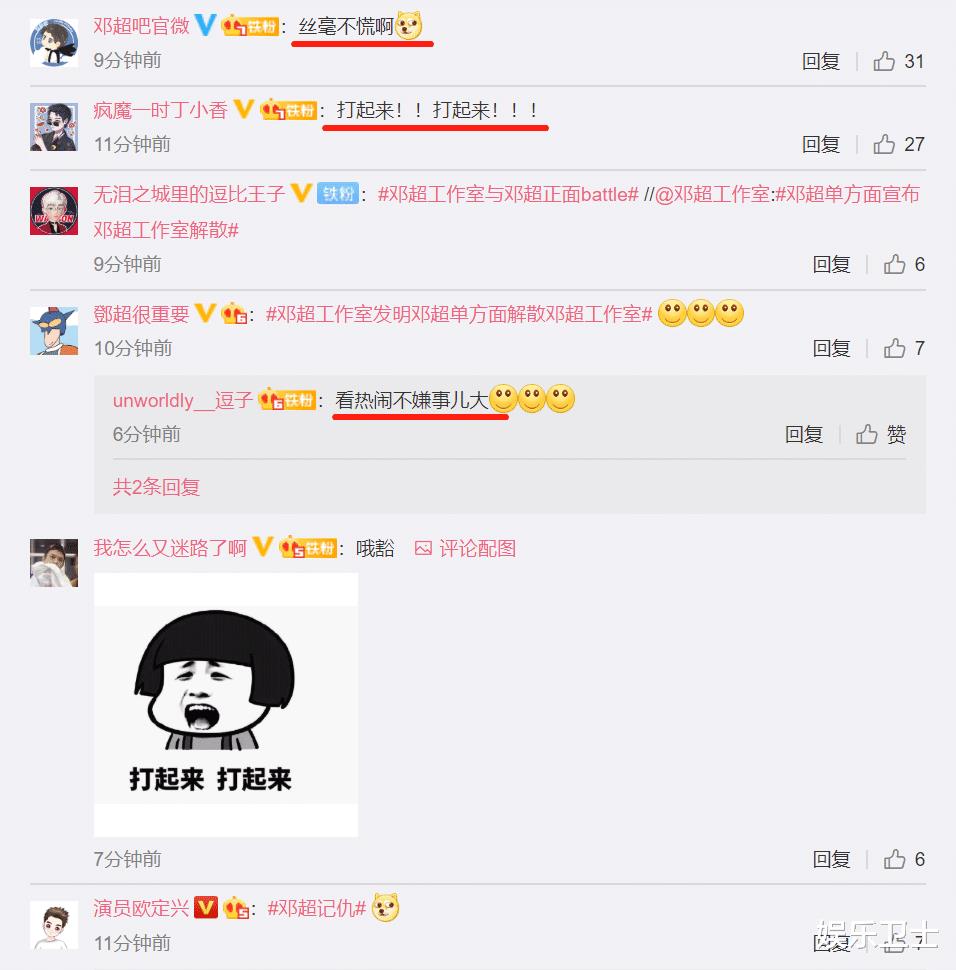Like the comment by 无泪之城里的逗比王子
Screen dimensions: 956x970
pos(894,264)
